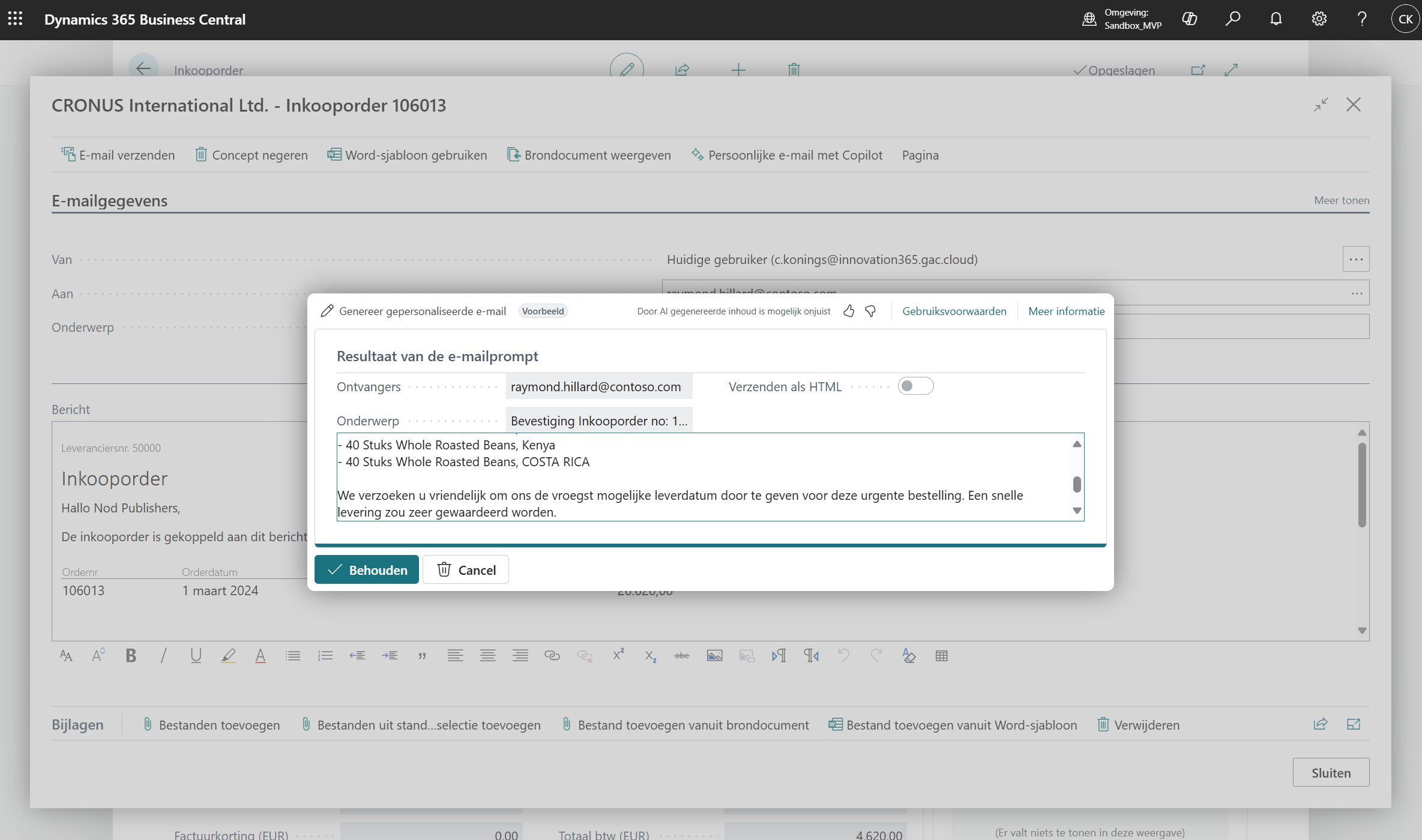Click the Onderwerp field in result dialog
The width and height of the screenshot is (1422, 840).
point(598,421)
